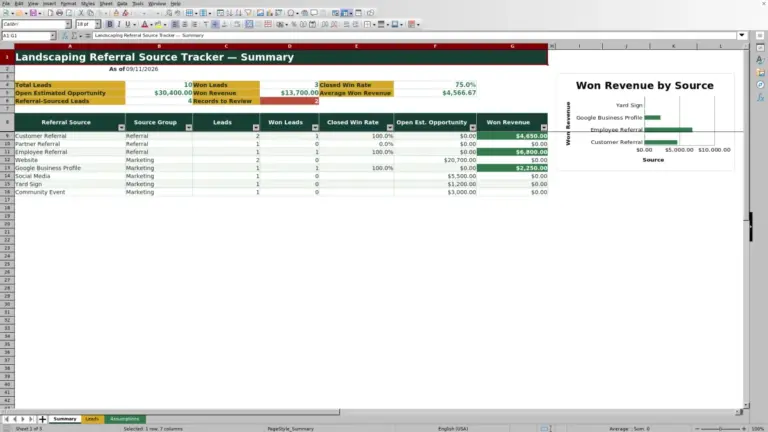Click the zoom-in plus button
768x432 pixels.
(744, 429)
